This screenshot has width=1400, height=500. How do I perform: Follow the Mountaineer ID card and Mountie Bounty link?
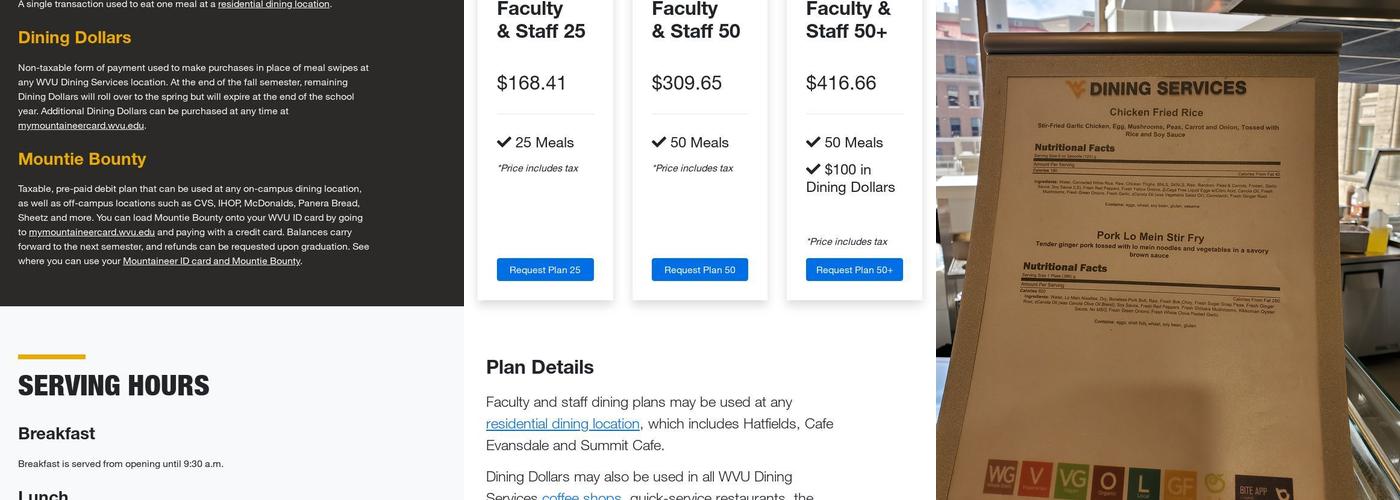[211, 261]
